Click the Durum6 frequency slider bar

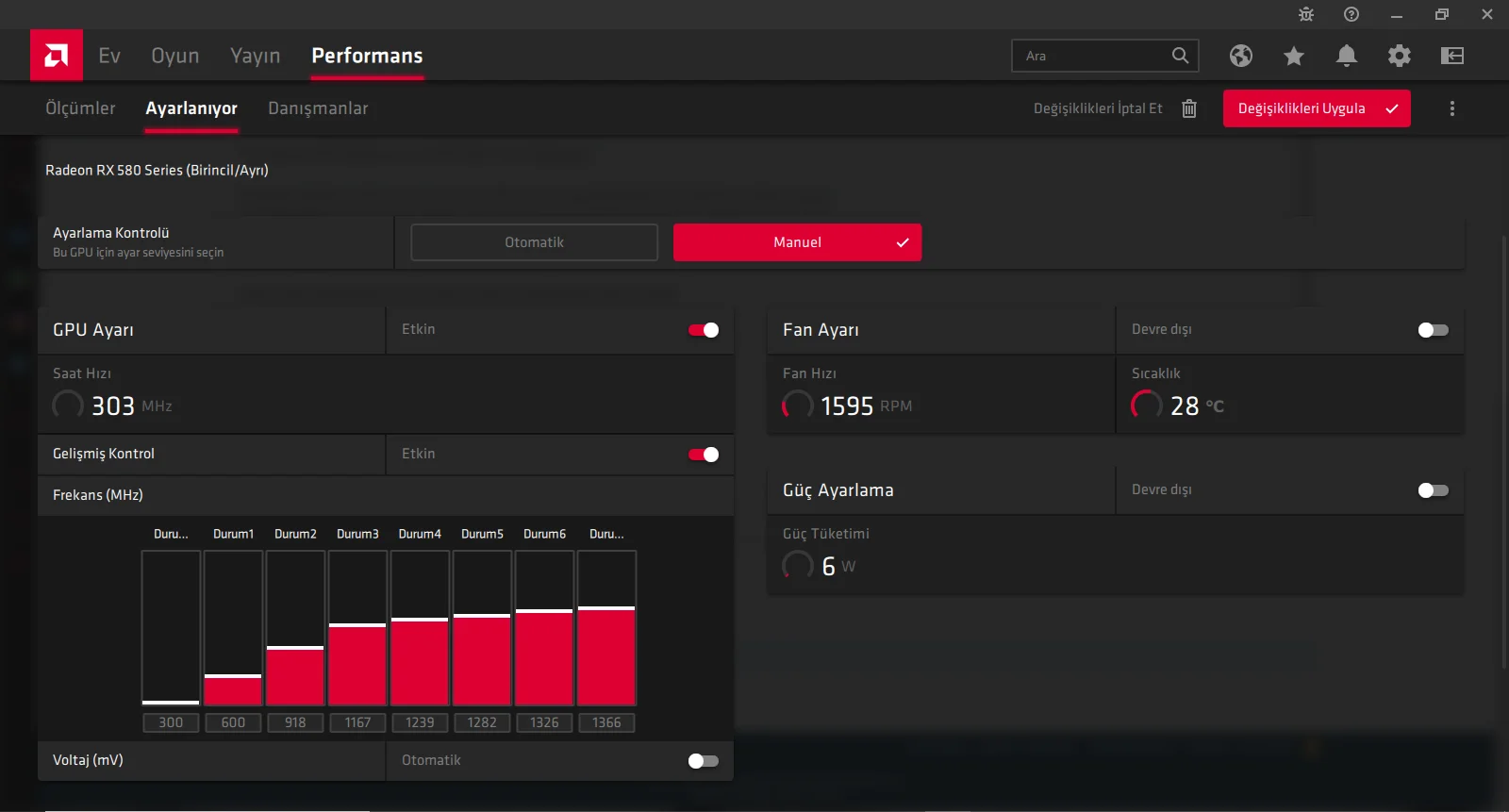544,628
